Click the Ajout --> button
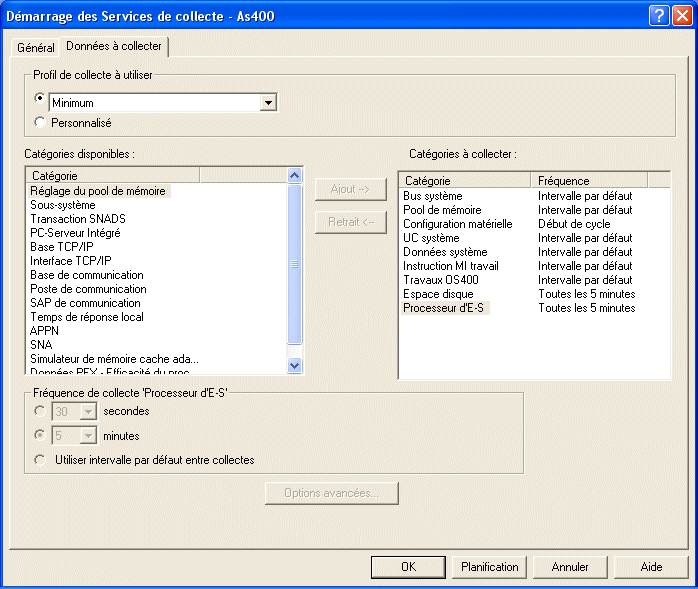 (x=350, y=189)
